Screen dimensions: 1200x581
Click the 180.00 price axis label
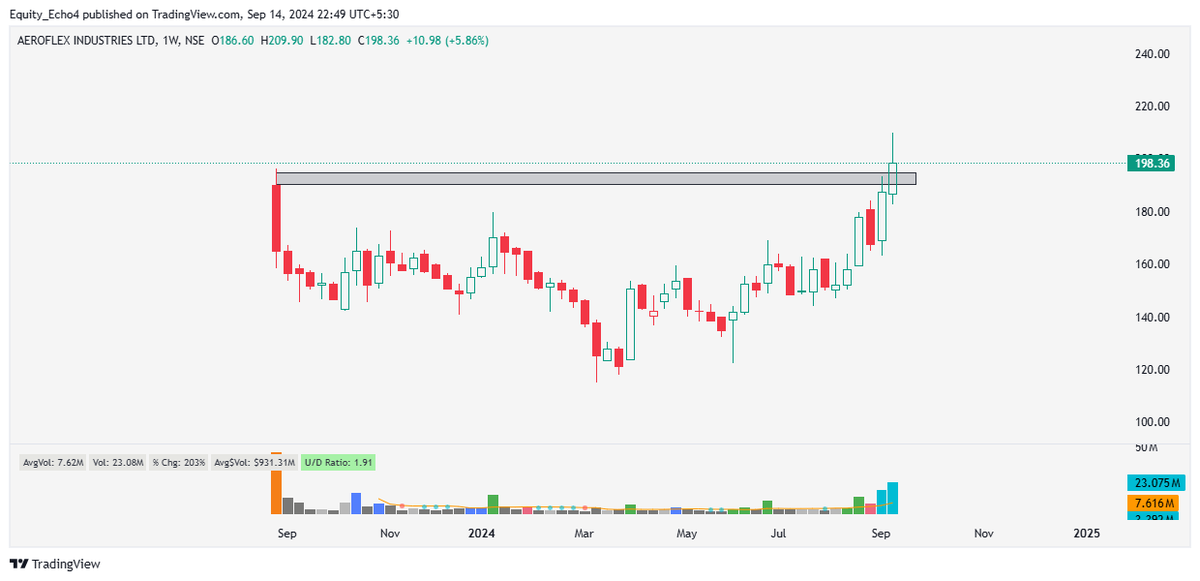(x=1150, y=212)
